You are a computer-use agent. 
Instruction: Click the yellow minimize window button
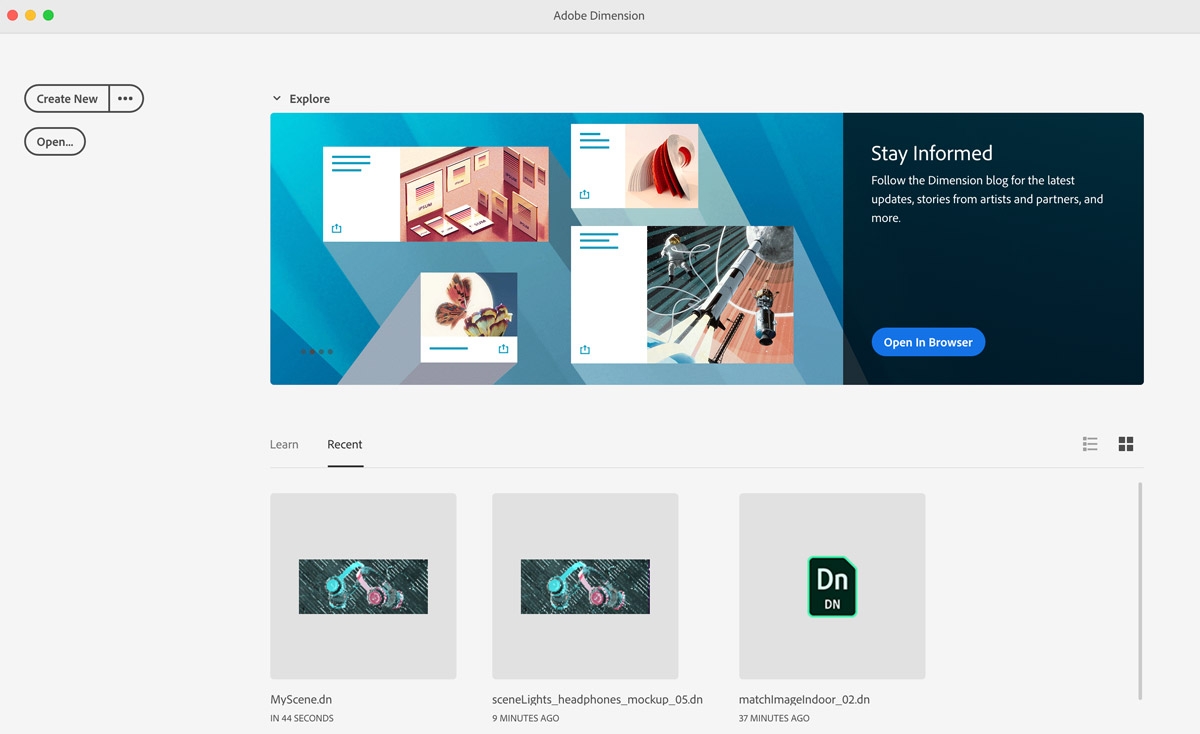[30, 16]
